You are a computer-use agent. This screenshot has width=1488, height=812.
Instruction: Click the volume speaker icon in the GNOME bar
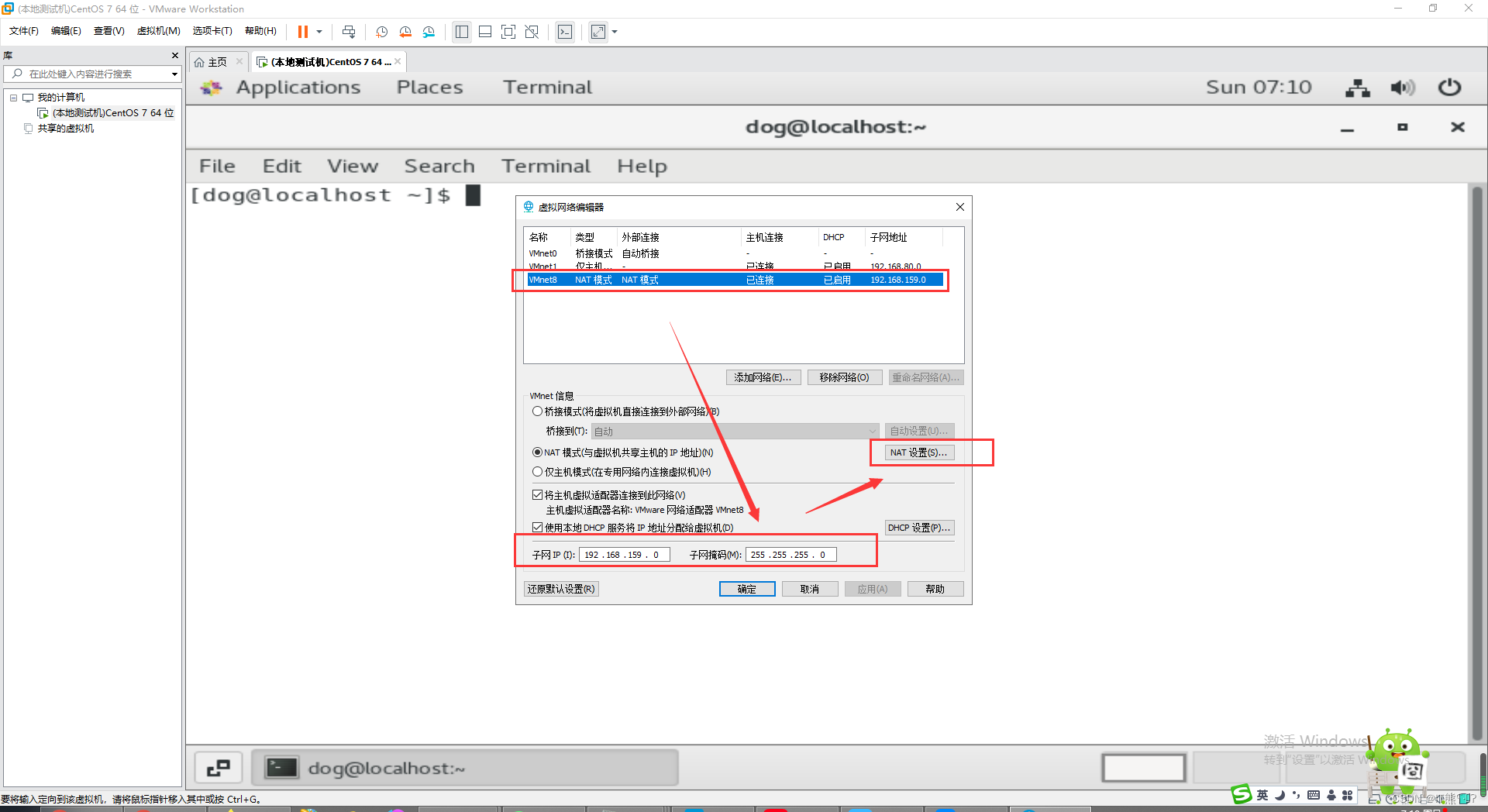coord(1403,88)
